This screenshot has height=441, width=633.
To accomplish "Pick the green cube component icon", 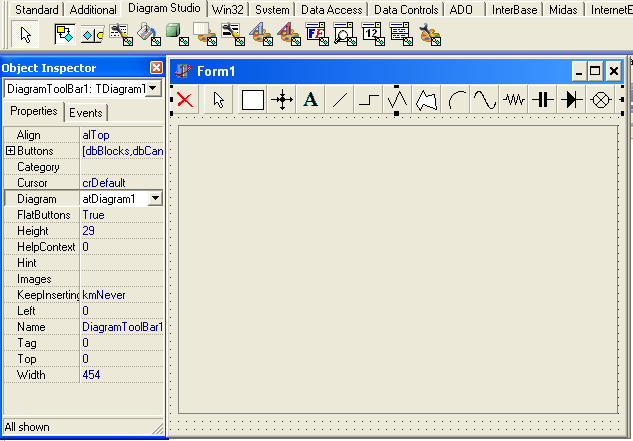I will pos(177,34).
